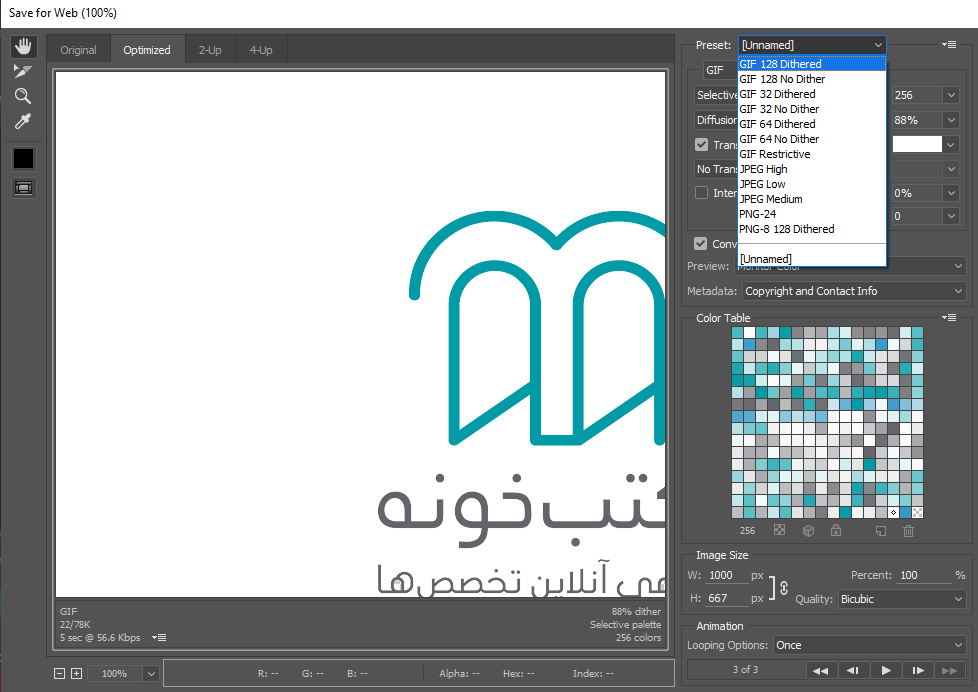The height and width of the screenshot is (692, 978).
Task: Toggle slices visibility icon
Action: [24, 188]
